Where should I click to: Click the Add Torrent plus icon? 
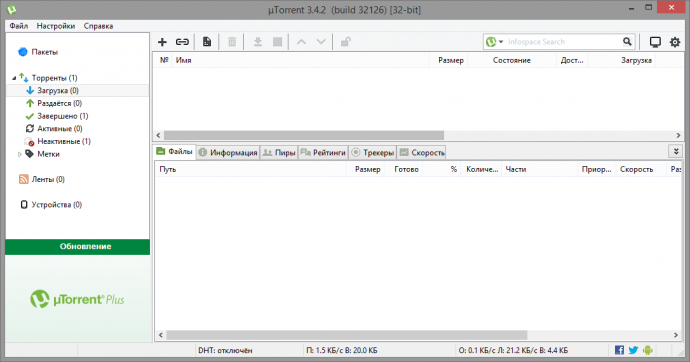(x=162, y=42)
